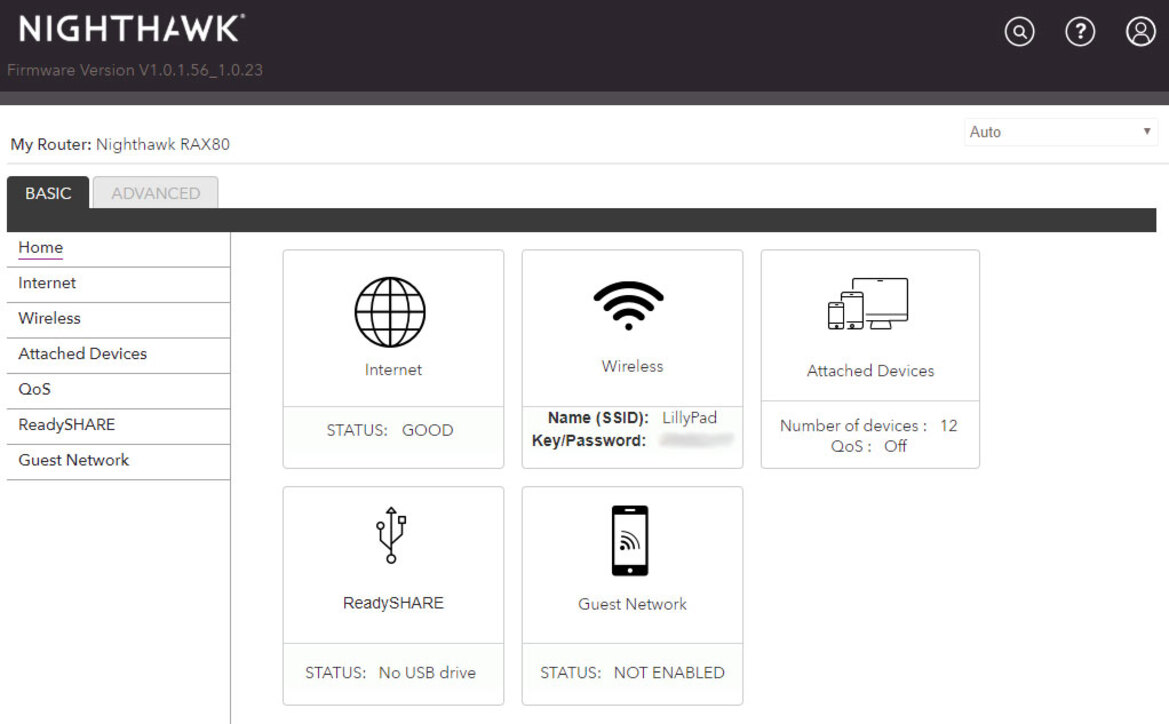Click the Number of devices: 12 text
Image resolution: width=1169 pixels, height=724 pixels.
point(869,426)
